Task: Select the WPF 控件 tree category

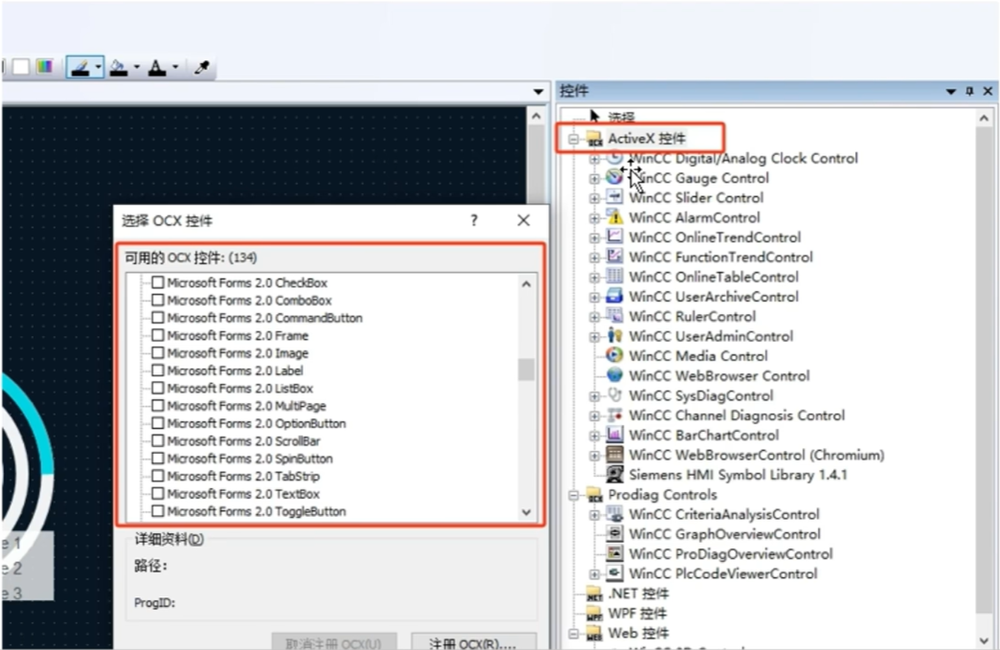Action: (637, 613)
